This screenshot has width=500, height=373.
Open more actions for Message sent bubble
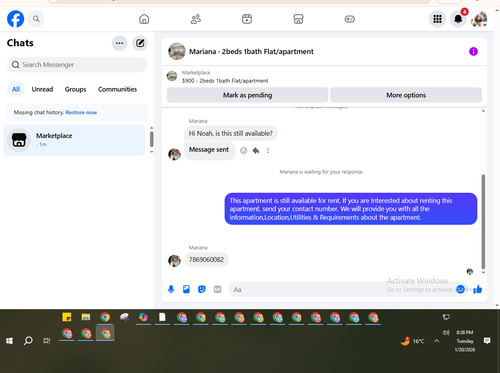coord(268,151)
